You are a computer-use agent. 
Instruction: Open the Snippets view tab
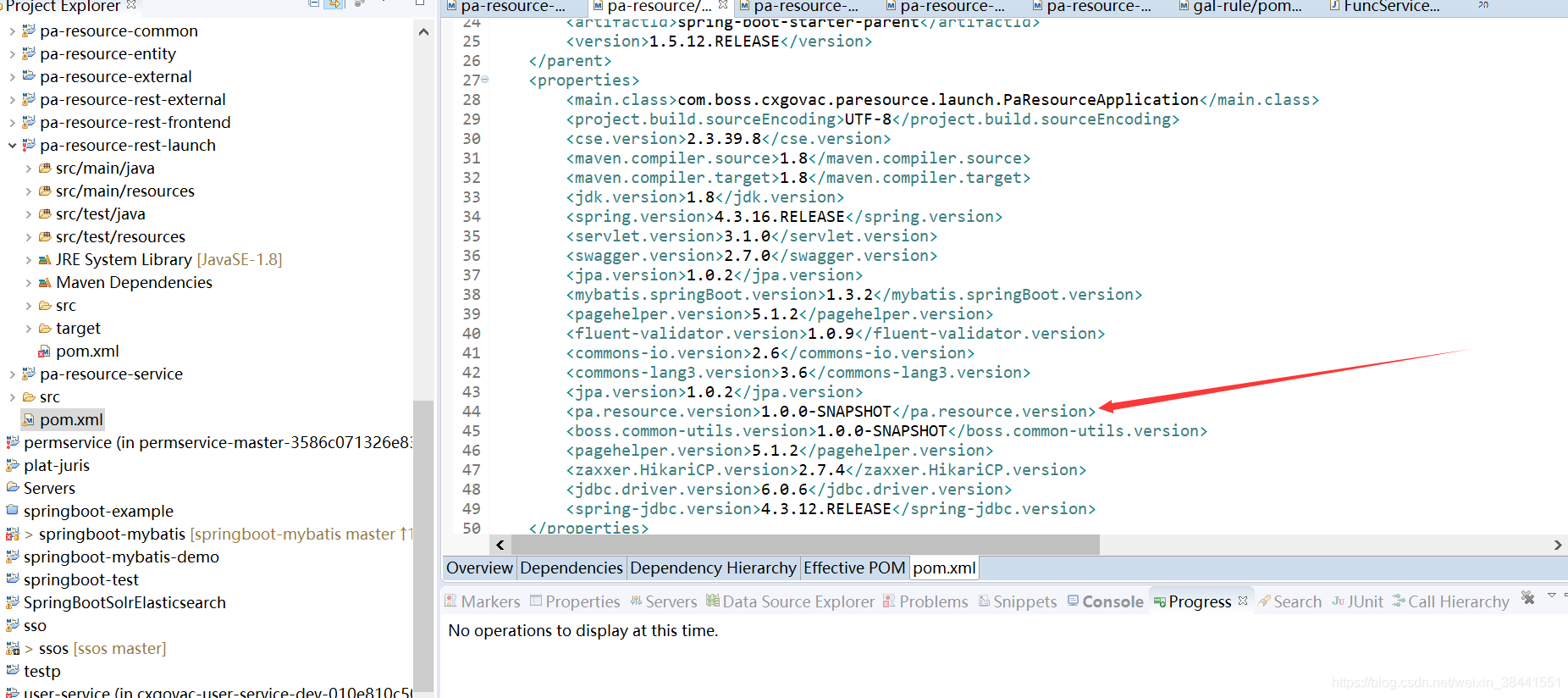(x=1018, y=601)
